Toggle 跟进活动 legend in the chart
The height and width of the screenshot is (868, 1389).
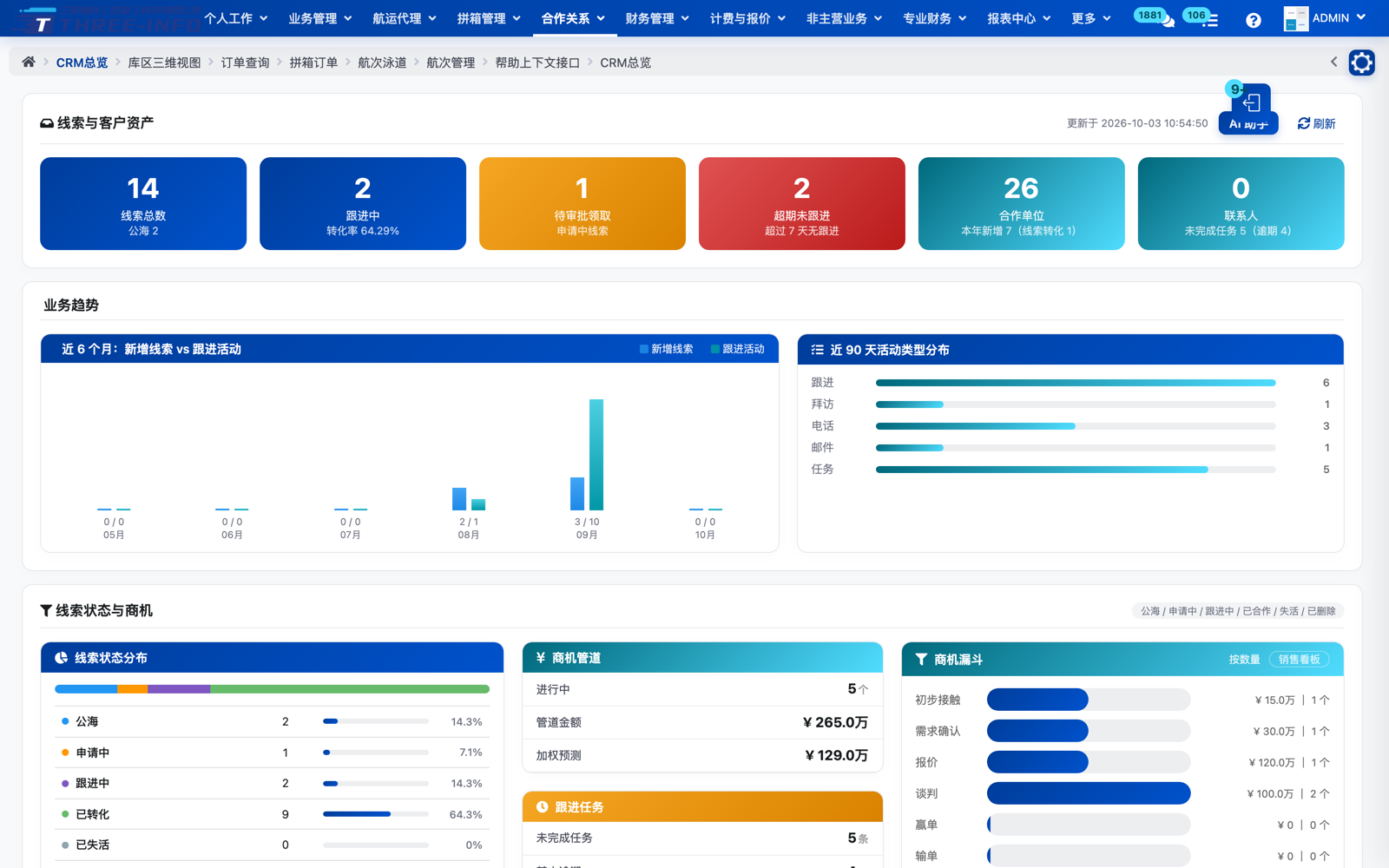(x=738, y=349)
